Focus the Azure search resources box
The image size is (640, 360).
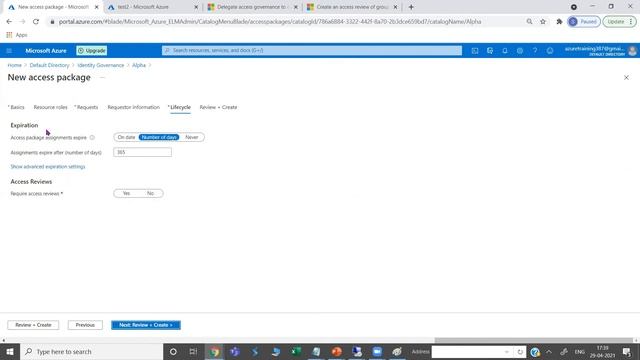312,51
